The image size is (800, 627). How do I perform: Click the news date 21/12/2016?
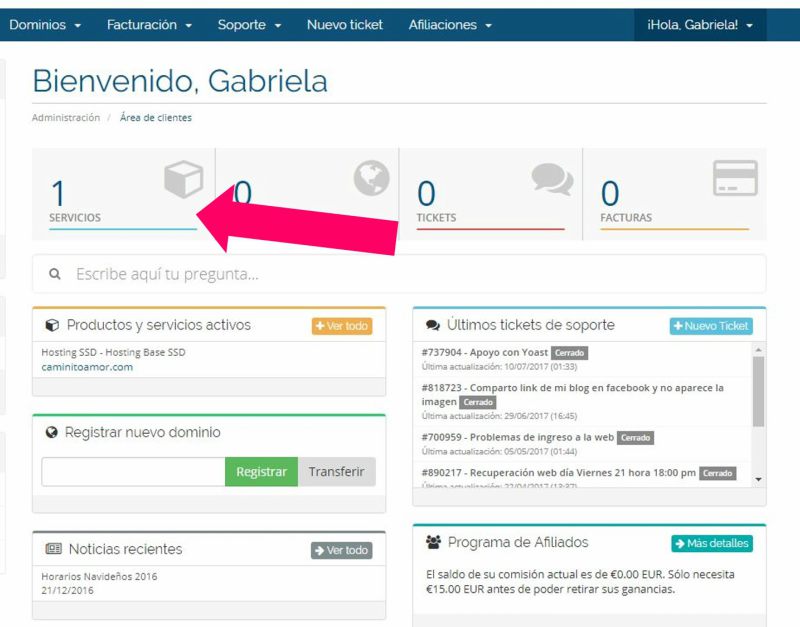[67, 590]
